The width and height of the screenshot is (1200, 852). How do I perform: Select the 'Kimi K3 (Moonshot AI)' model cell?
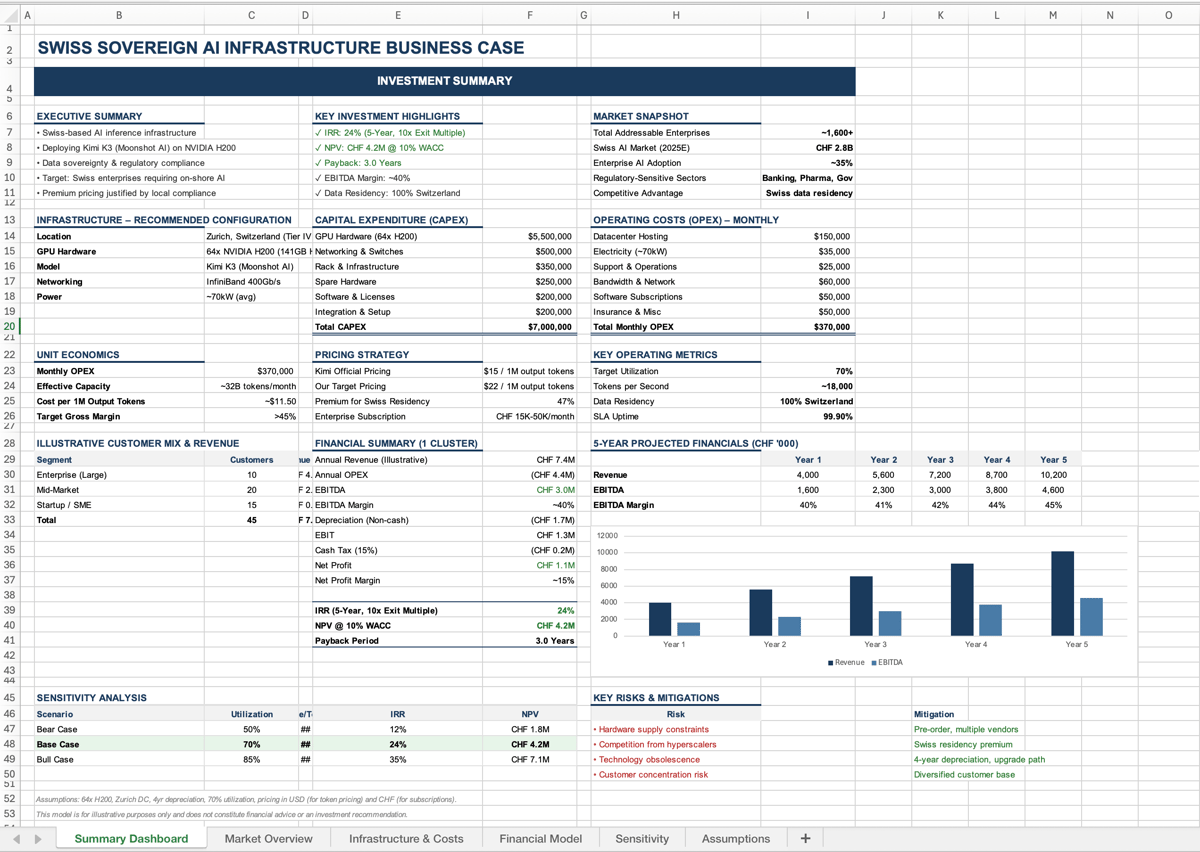[x=251, y=266]
